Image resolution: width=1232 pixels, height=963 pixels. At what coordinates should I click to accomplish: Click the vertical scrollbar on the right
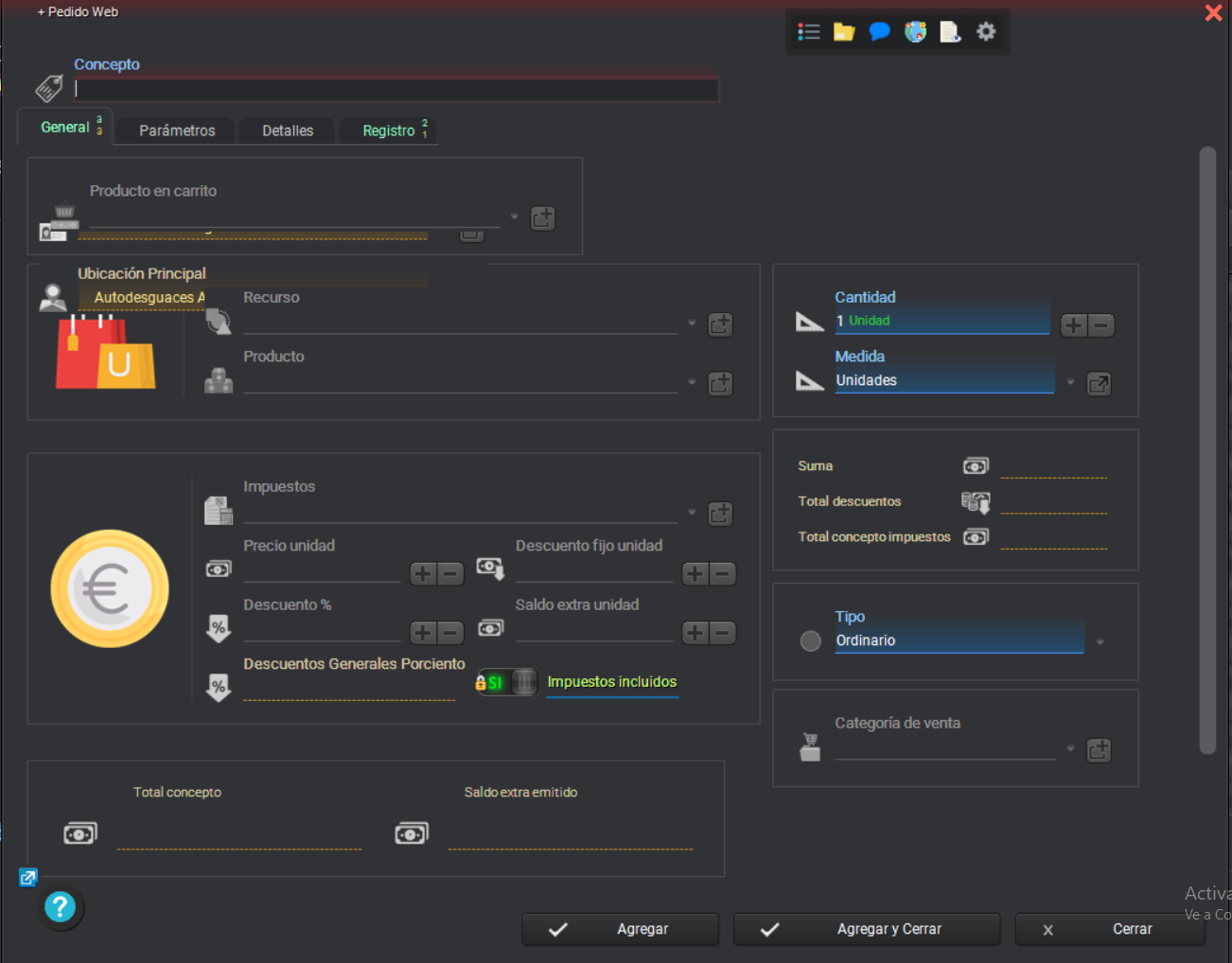(x=1206, y=449)
